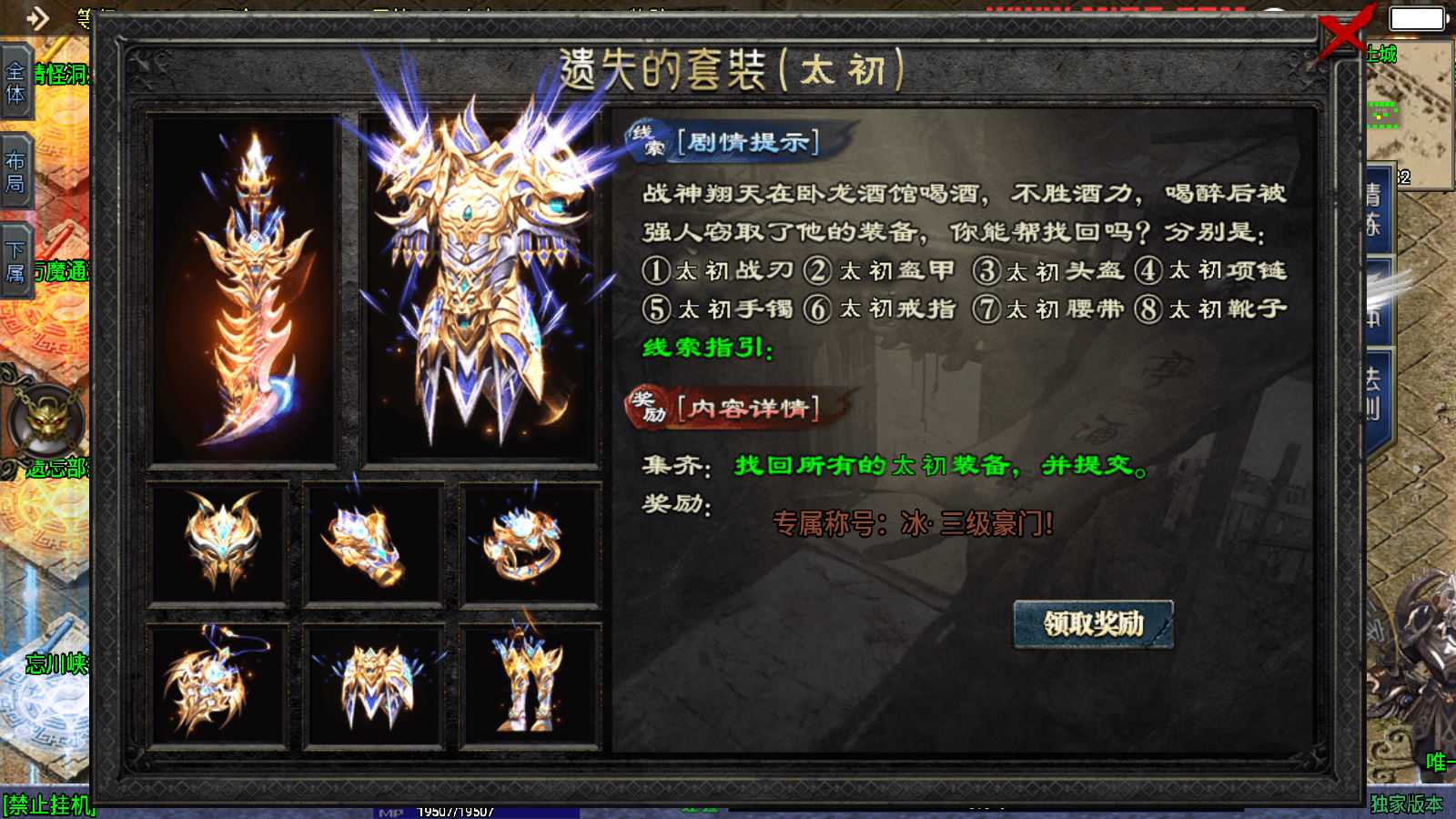Select the 太初 necklace equipment slot
This screenshot has width=1456, height=819.
click(x=218, y=686)
